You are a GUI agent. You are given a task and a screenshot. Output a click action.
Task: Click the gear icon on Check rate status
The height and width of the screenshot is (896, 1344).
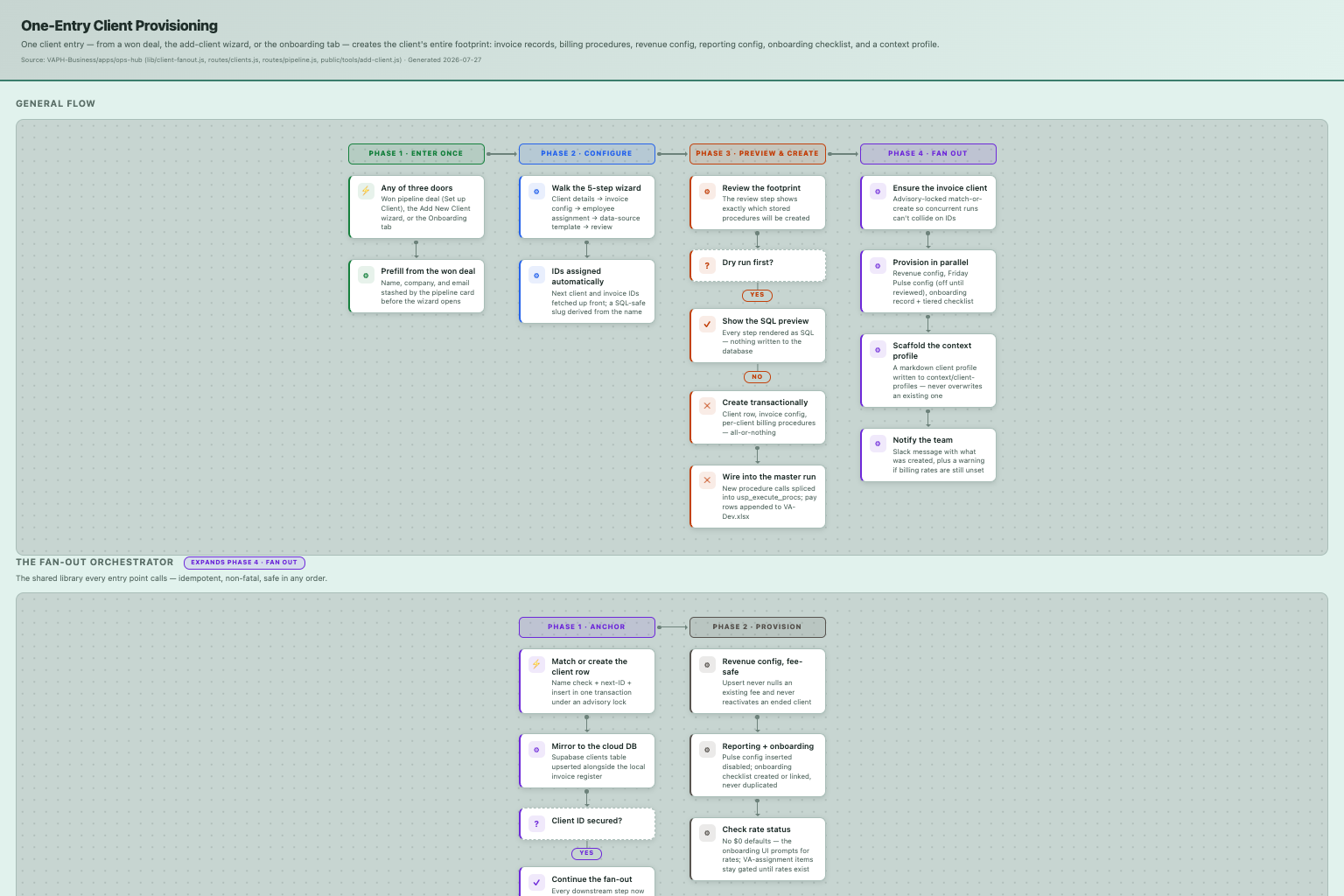[x=707, y=832]
